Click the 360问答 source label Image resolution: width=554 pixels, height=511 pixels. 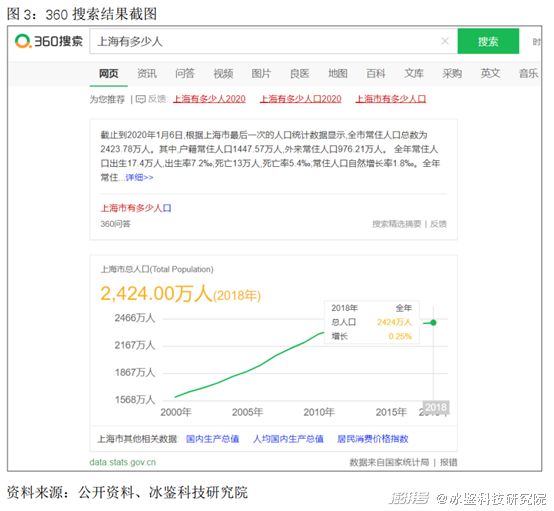click(116, 224)
